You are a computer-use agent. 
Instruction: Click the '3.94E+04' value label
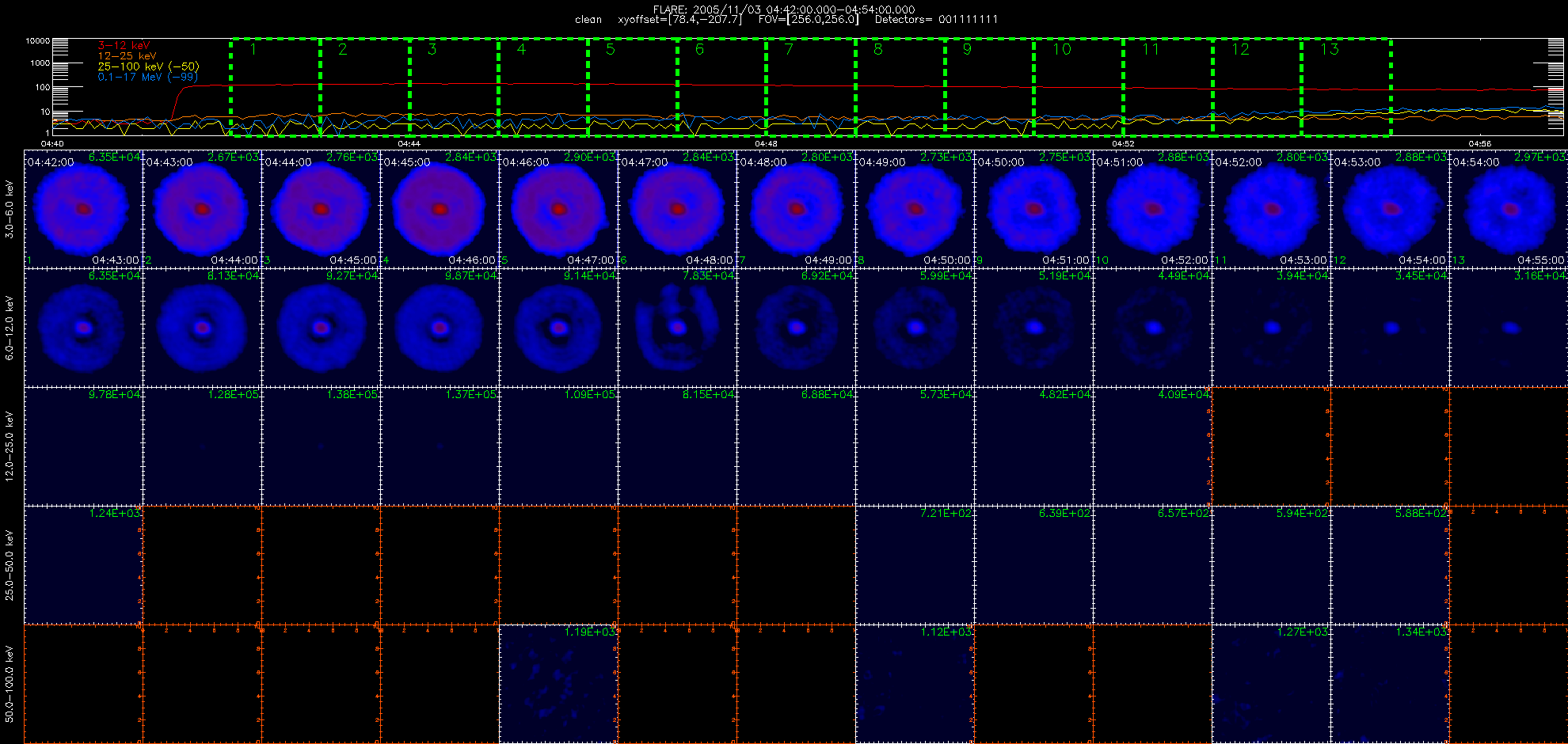tap(1303, 275)
